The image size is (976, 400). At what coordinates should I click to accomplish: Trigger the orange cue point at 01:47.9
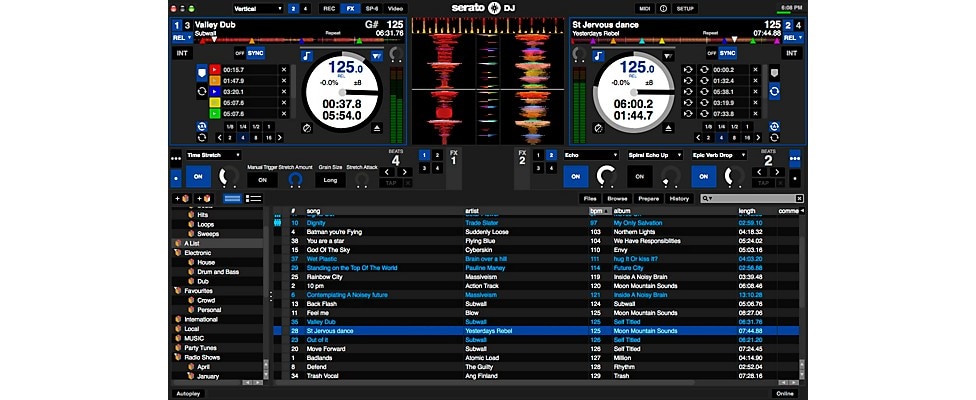click(x=215, y=81)
